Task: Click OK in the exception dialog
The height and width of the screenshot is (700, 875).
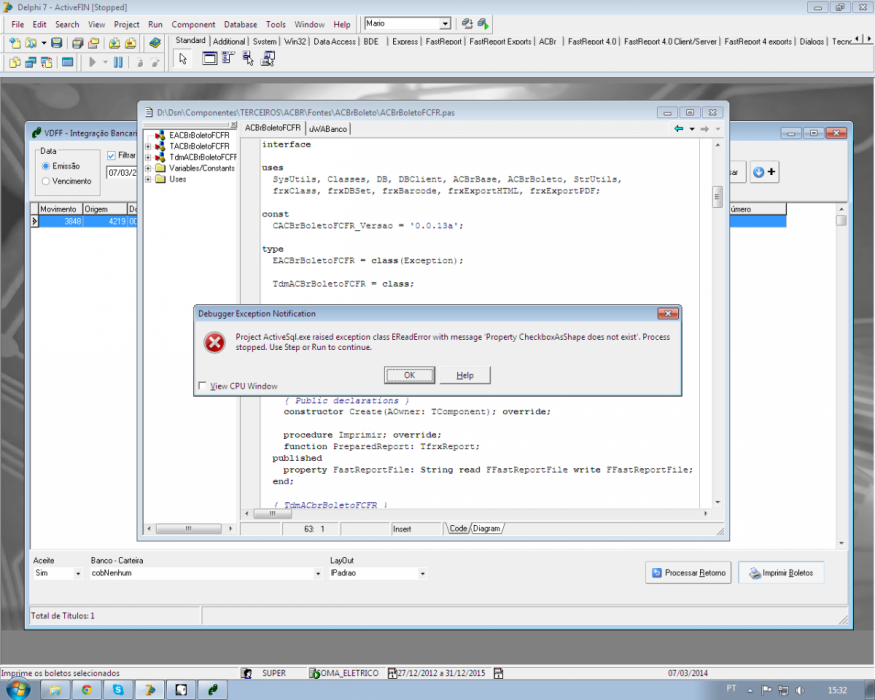Action: (x=409, y=375)
